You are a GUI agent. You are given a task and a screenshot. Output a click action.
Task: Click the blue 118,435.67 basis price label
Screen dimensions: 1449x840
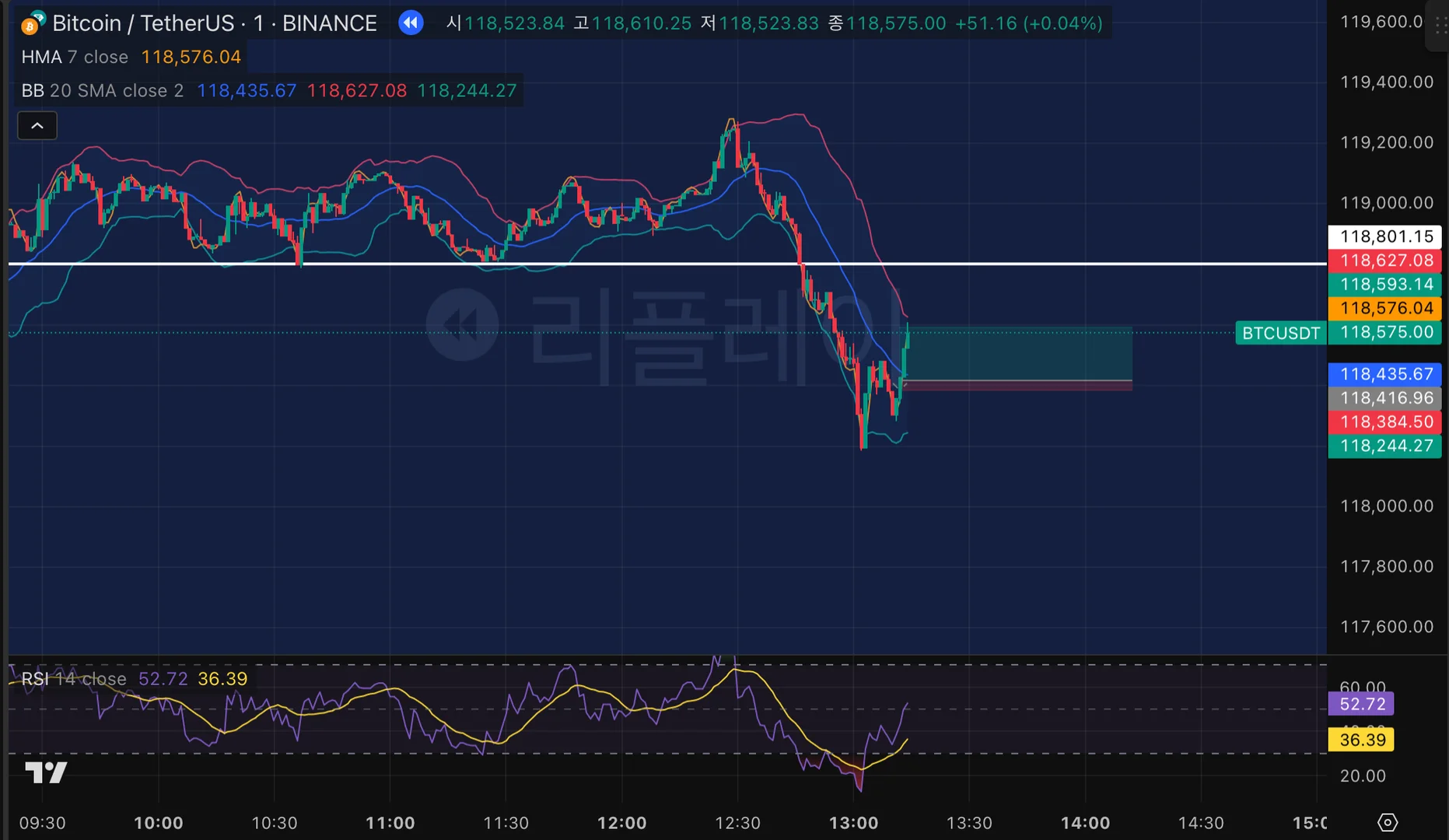coord(1385,374)
